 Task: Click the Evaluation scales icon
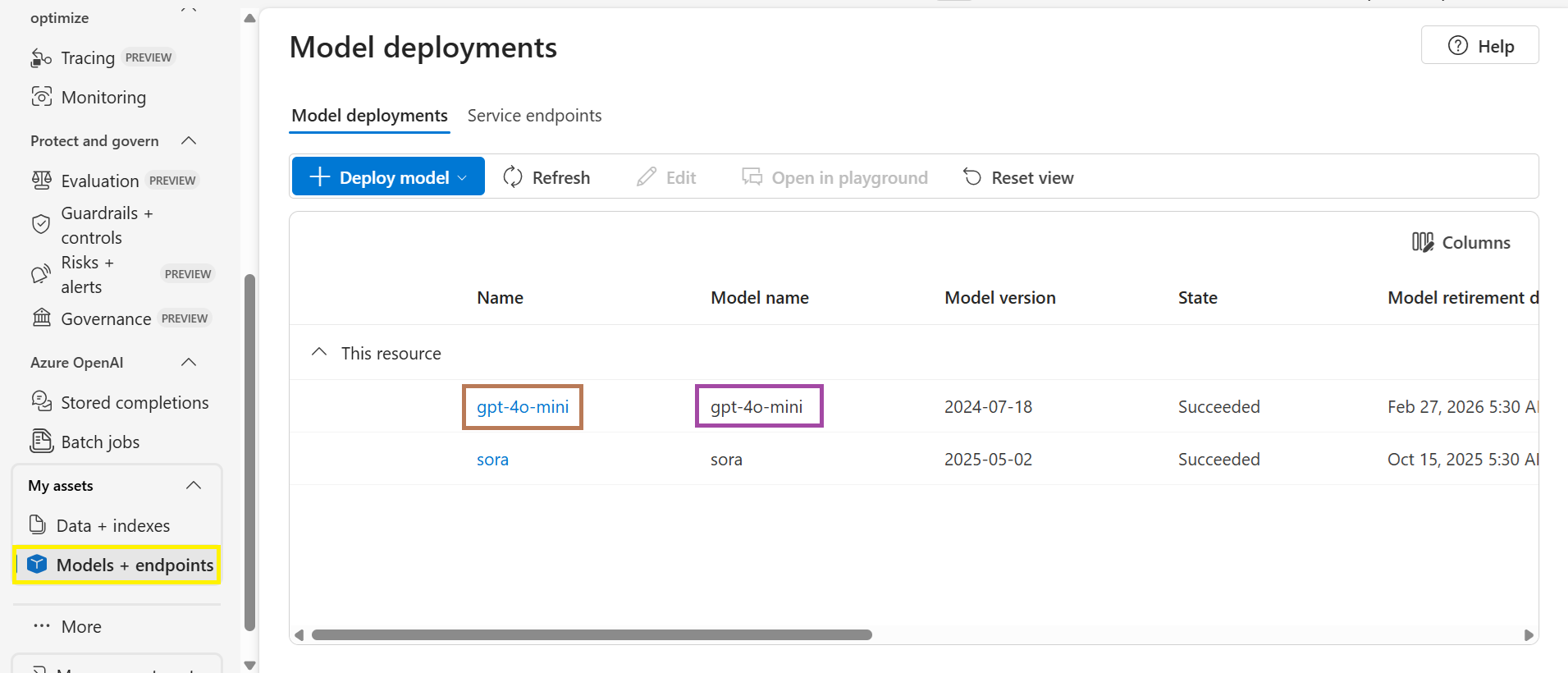point(41,180)
